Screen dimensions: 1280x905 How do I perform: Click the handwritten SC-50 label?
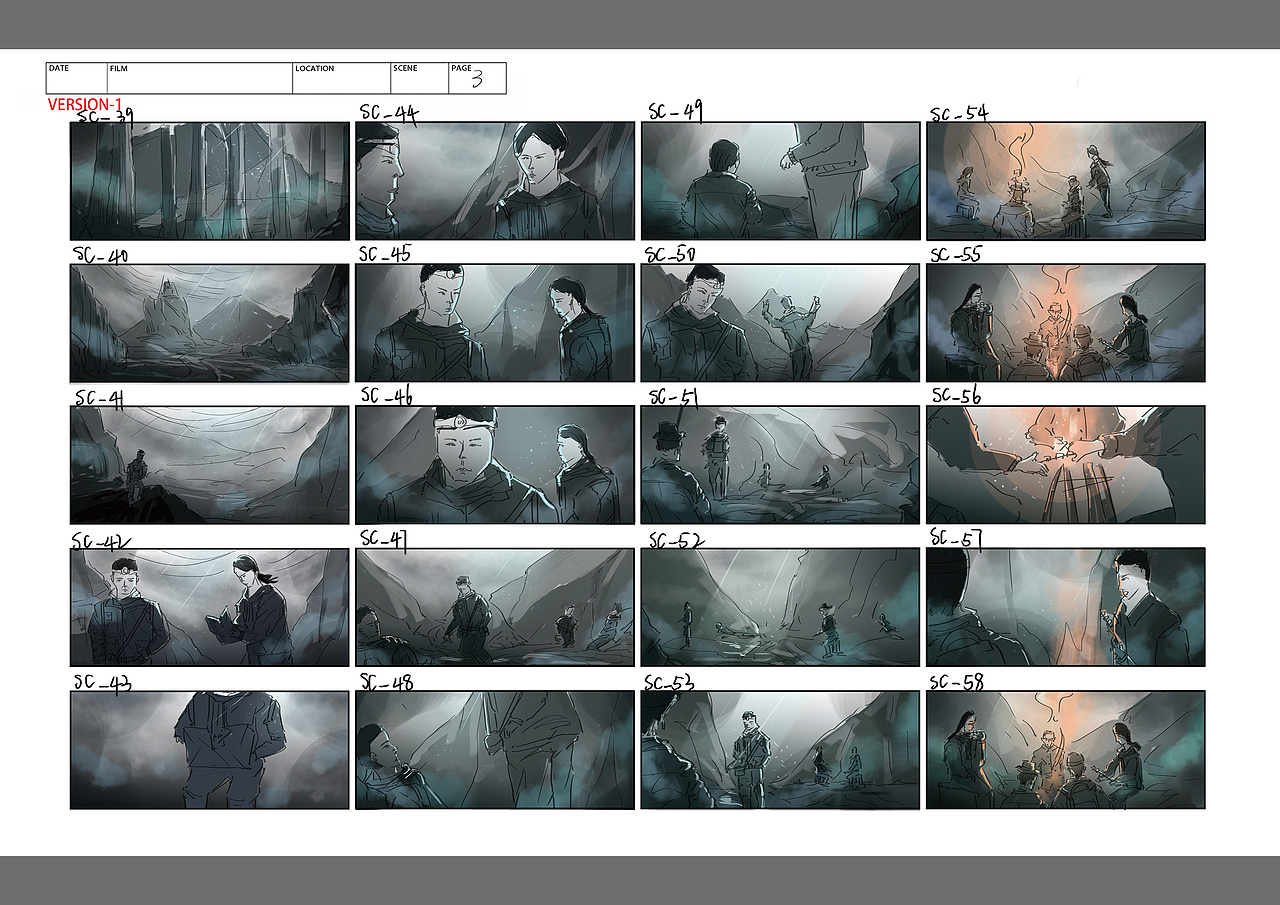point(670,254)
